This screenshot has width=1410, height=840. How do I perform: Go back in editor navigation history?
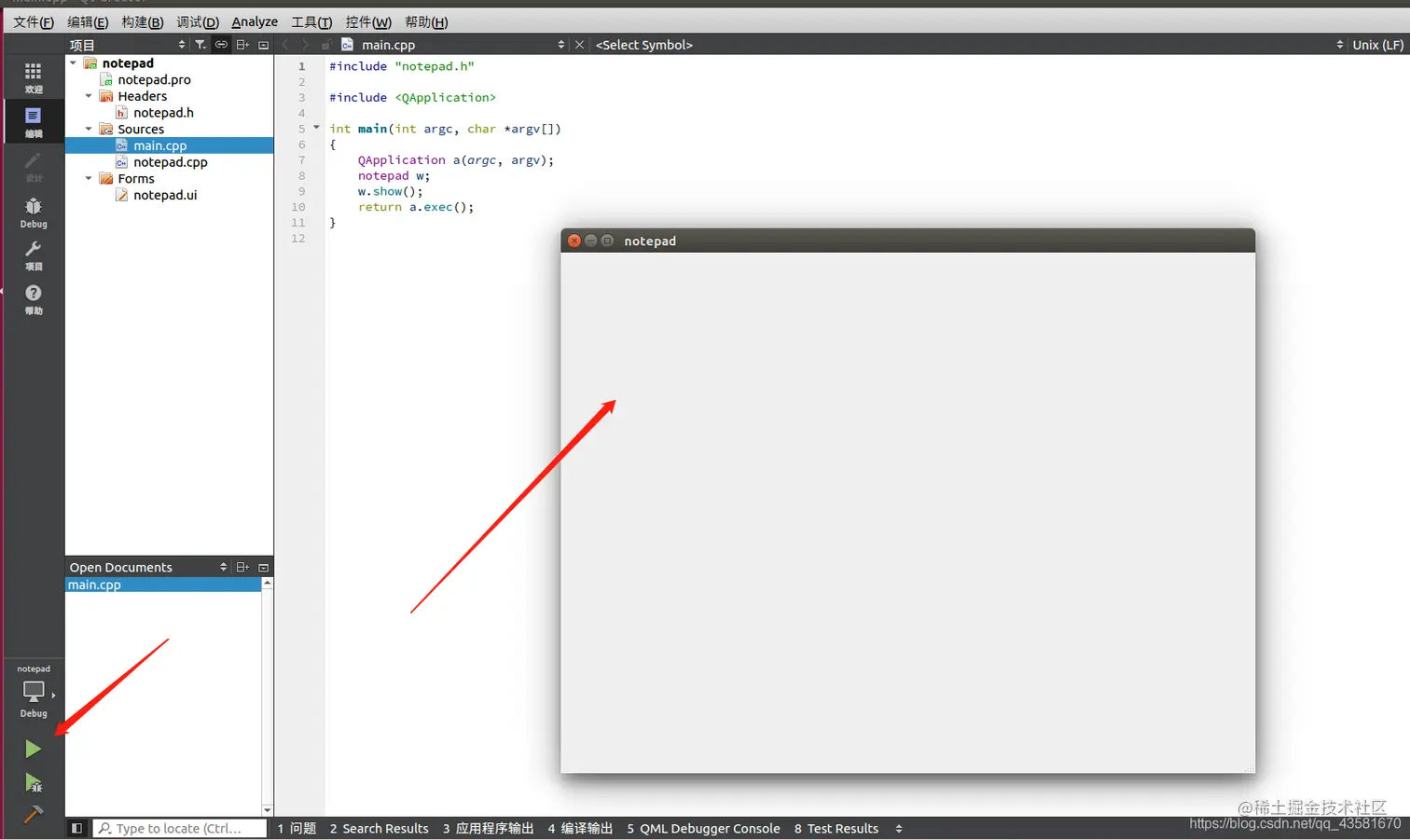(285, 45)
